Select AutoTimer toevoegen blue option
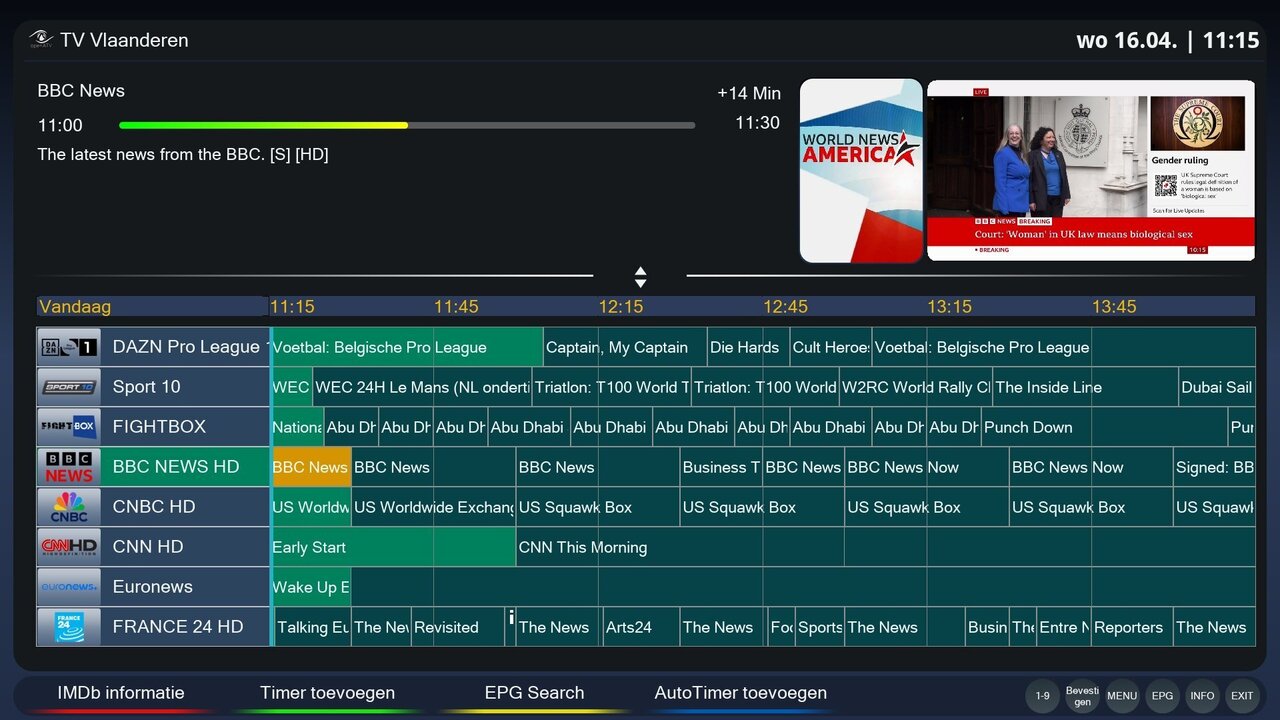 (740, 693)
